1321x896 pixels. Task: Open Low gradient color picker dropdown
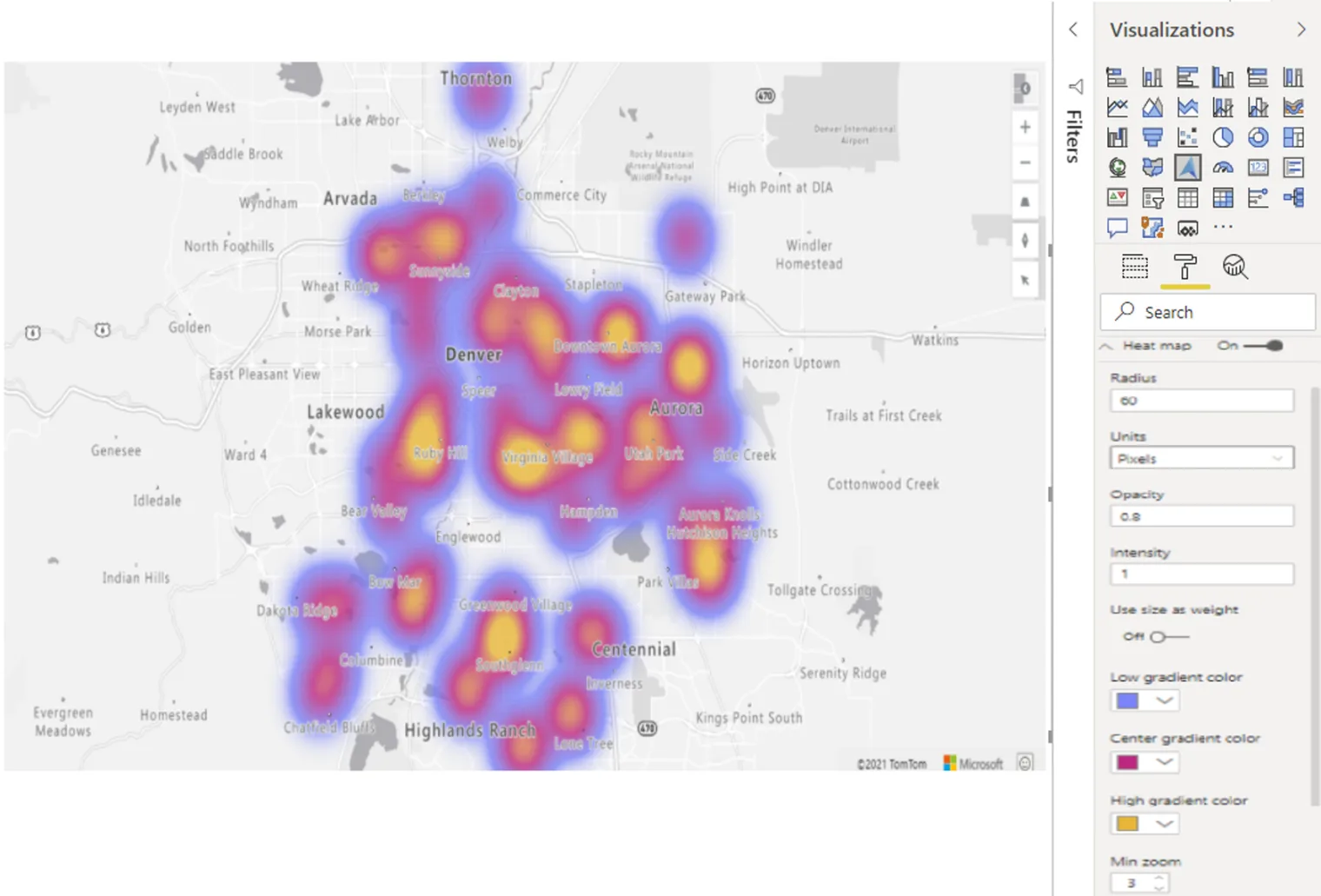[1165, 700]
